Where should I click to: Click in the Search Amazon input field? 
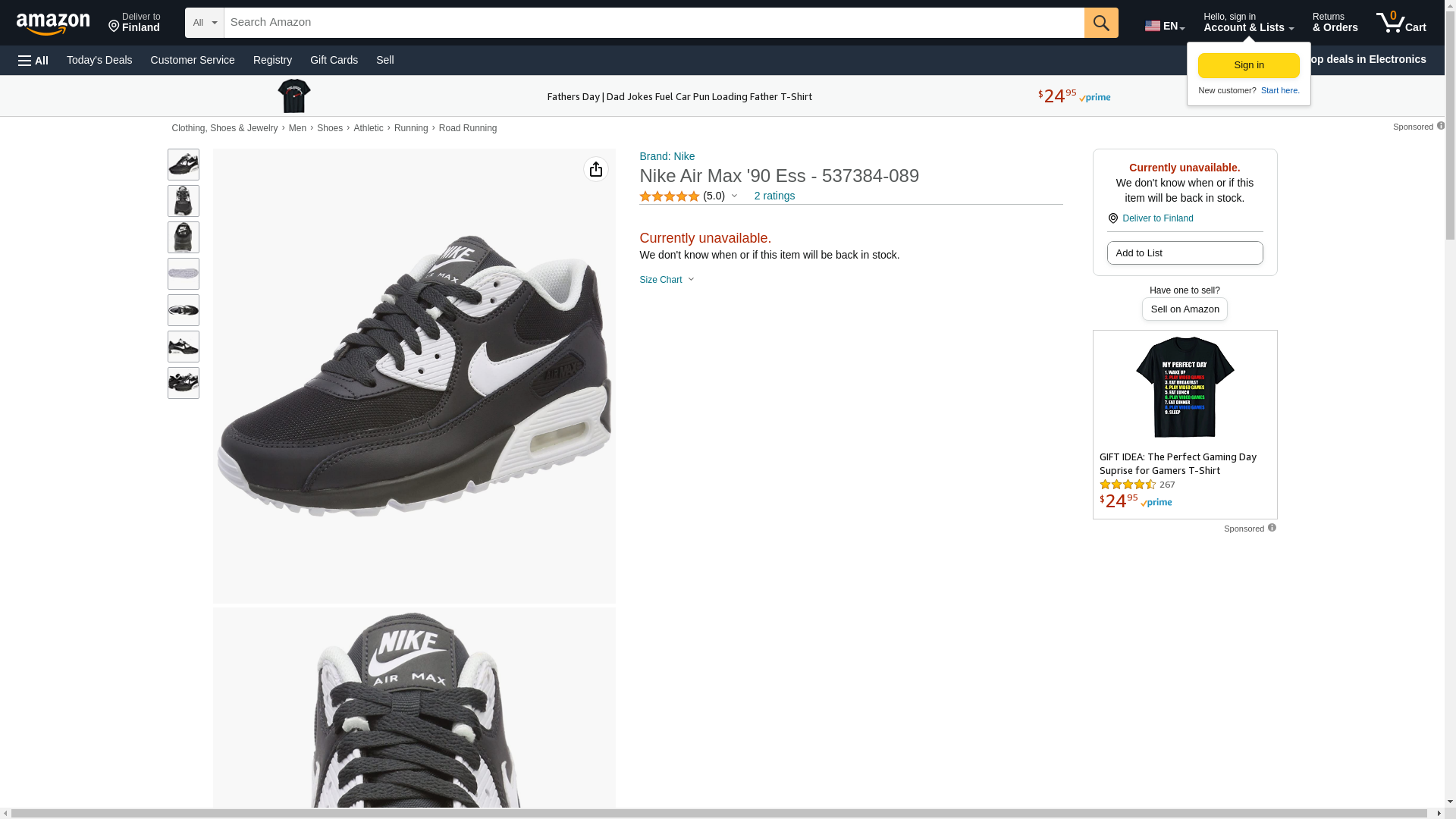[x=652, y=23]
